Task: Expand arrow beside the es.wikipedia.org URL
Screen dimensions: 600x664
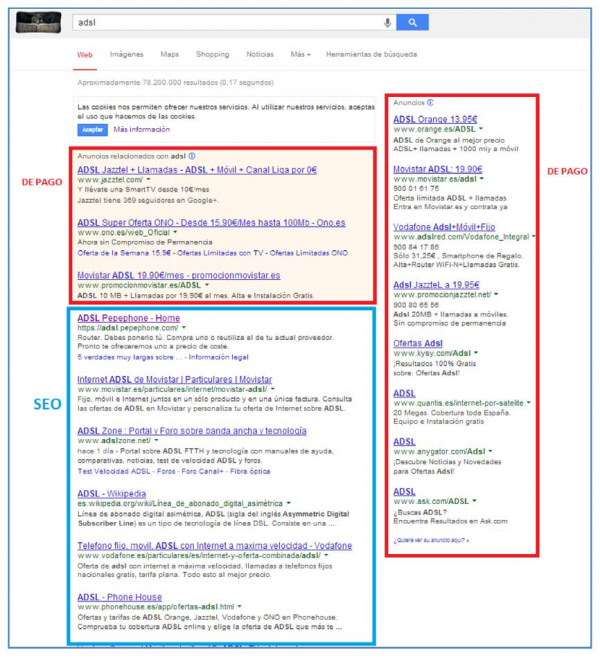Action: point(289,503)
